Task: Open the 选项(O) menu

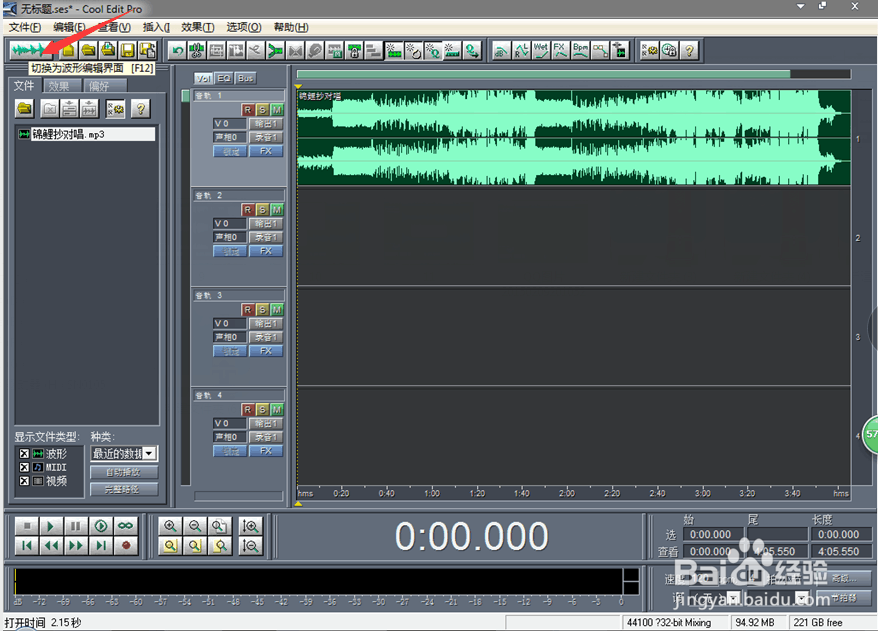Action: pyautogui.click(x=244, y=27)
